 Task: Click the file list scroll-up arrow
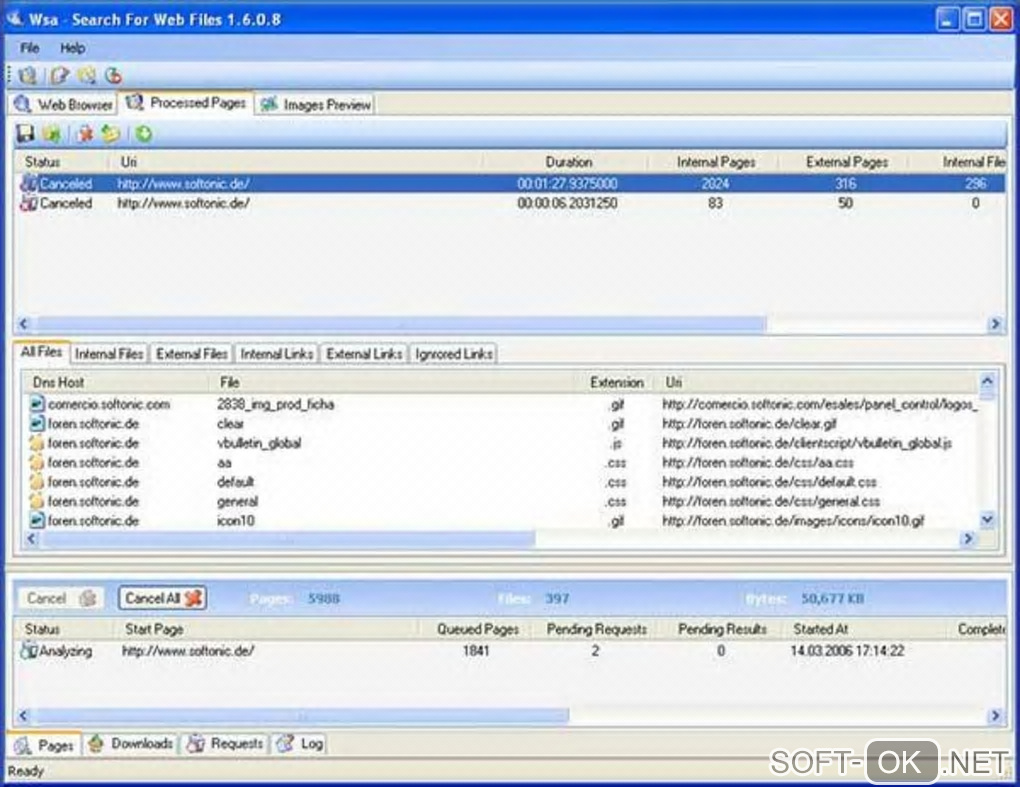click(987, 381)
